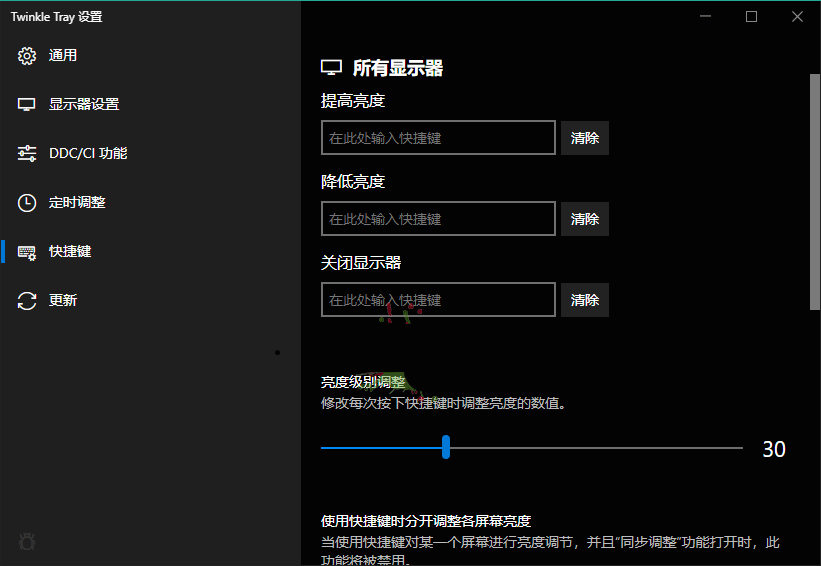Focus the 降低亮度 hotkey input field
Image resolution: width=821 pixels, height=566 pixels.
point(438,219)
